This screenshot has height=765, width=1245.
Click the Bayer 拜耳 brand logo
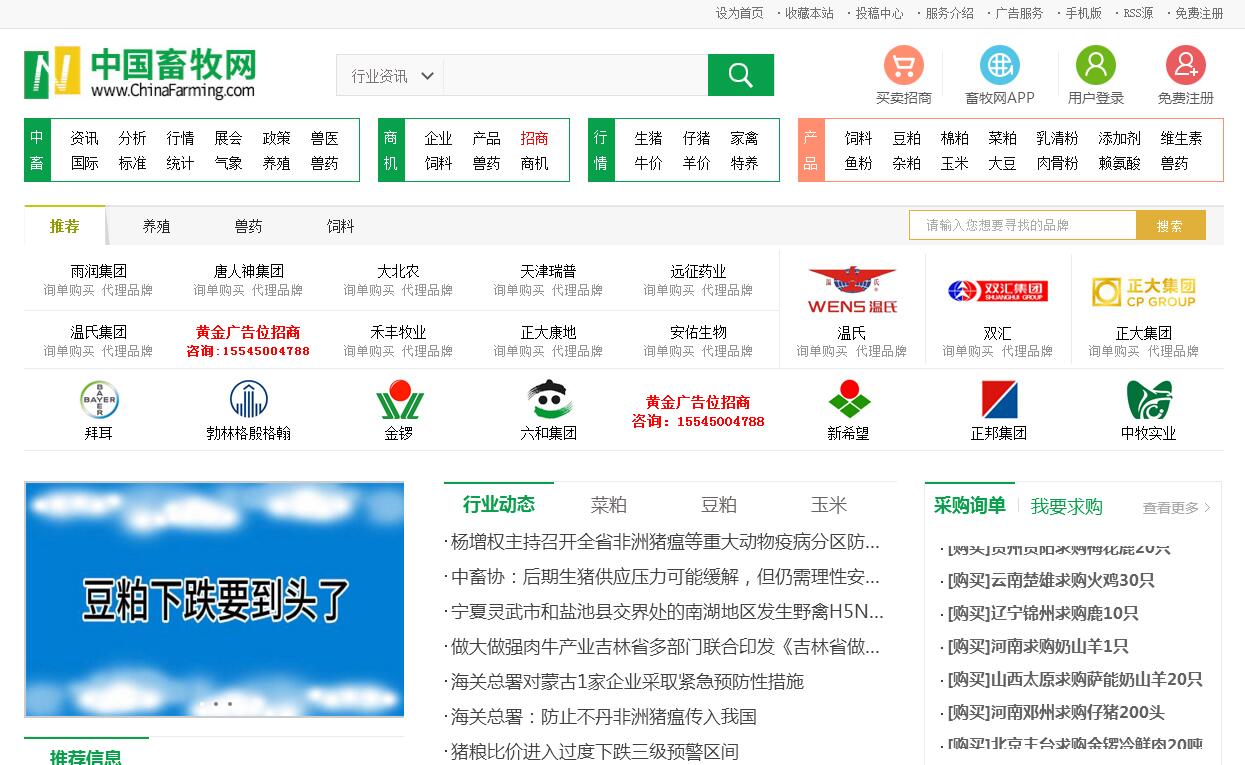click(x=99, y=400)
